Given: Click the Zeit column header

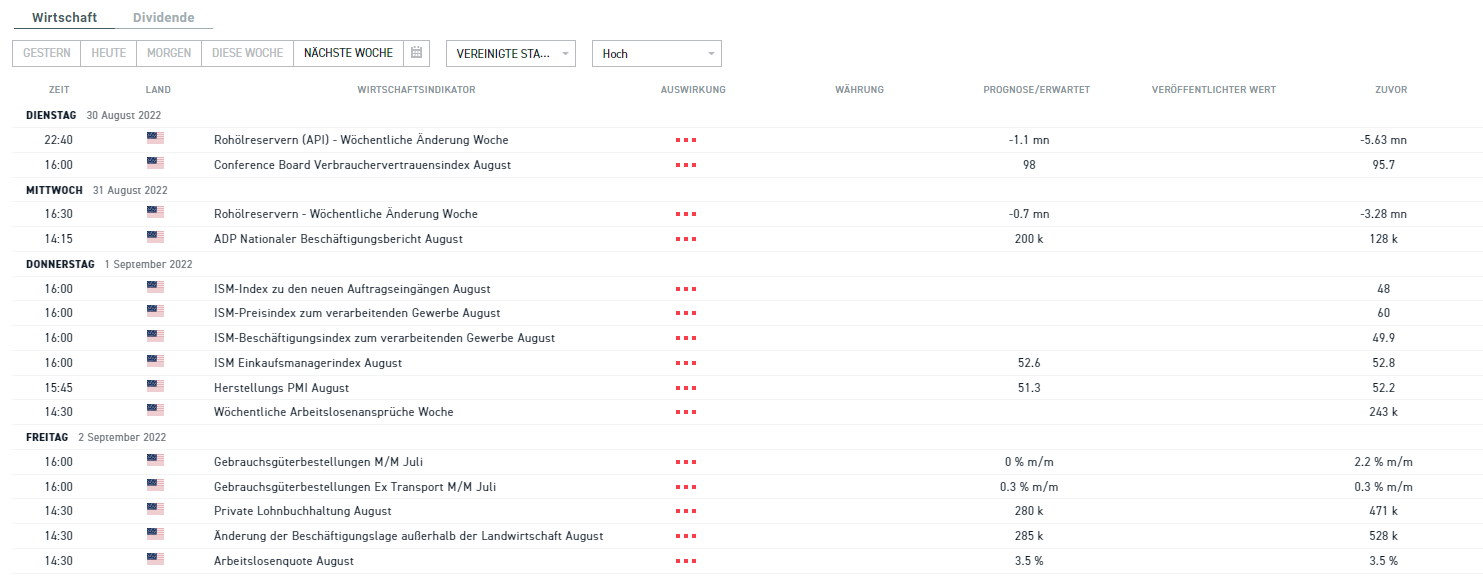Looking at the screenshot, I should (x=59, y=90).
